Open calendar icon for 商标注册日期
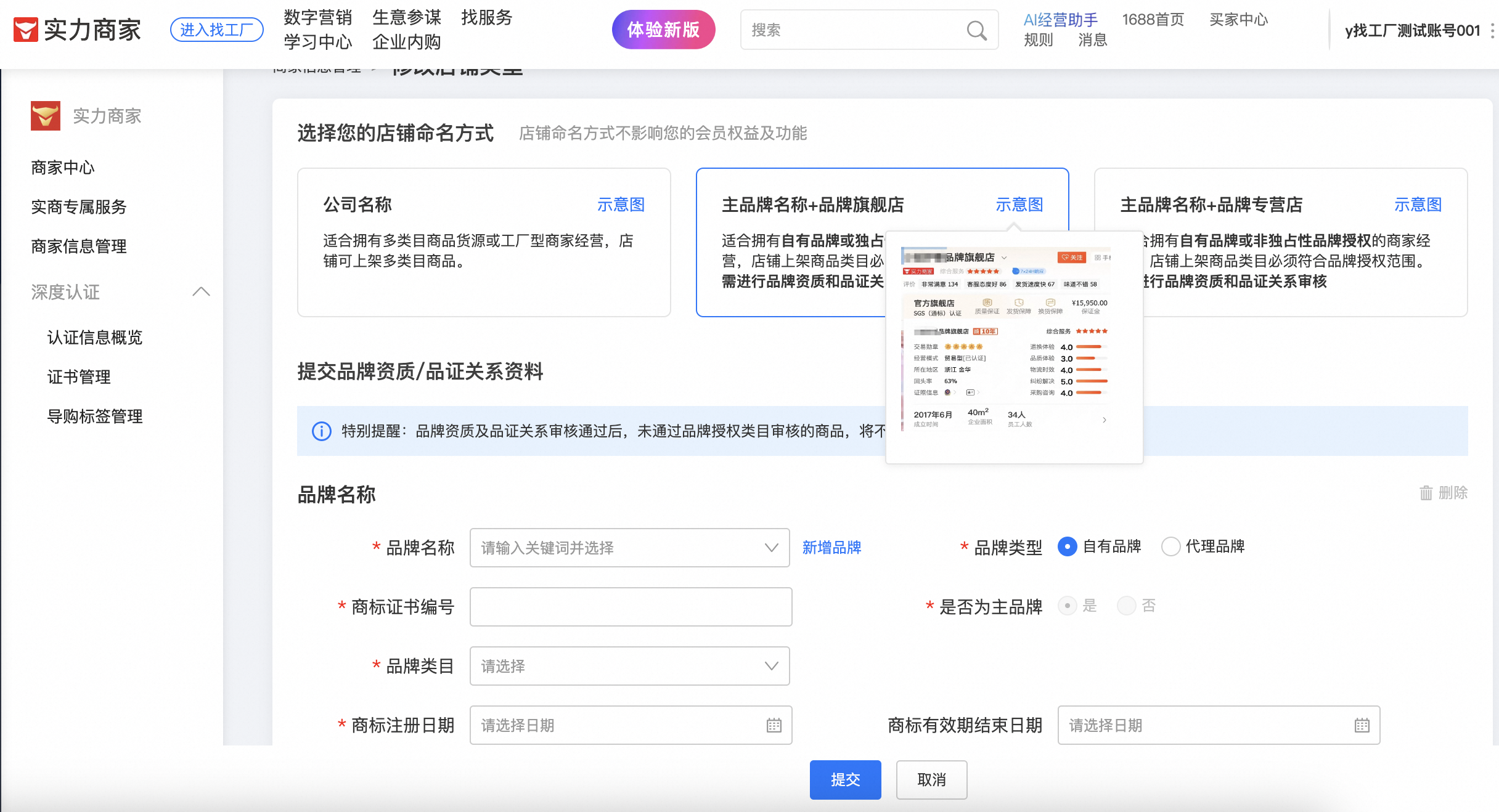 point(774,725)
